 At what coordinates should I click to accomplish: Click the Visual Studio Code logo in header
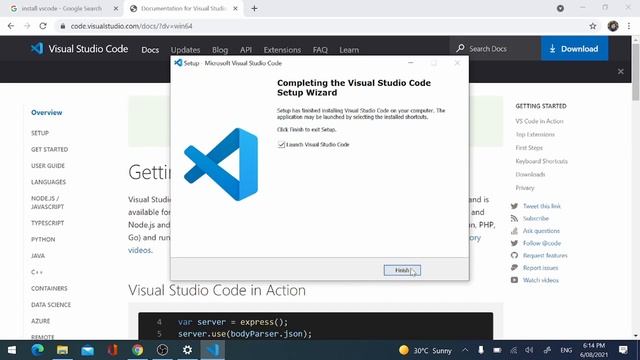coord(37,49)
